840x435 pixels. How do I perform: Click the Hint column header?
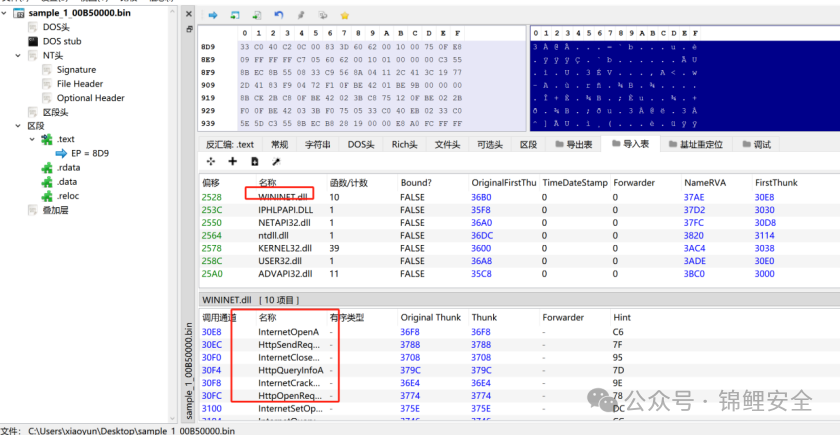click(622, 318)
